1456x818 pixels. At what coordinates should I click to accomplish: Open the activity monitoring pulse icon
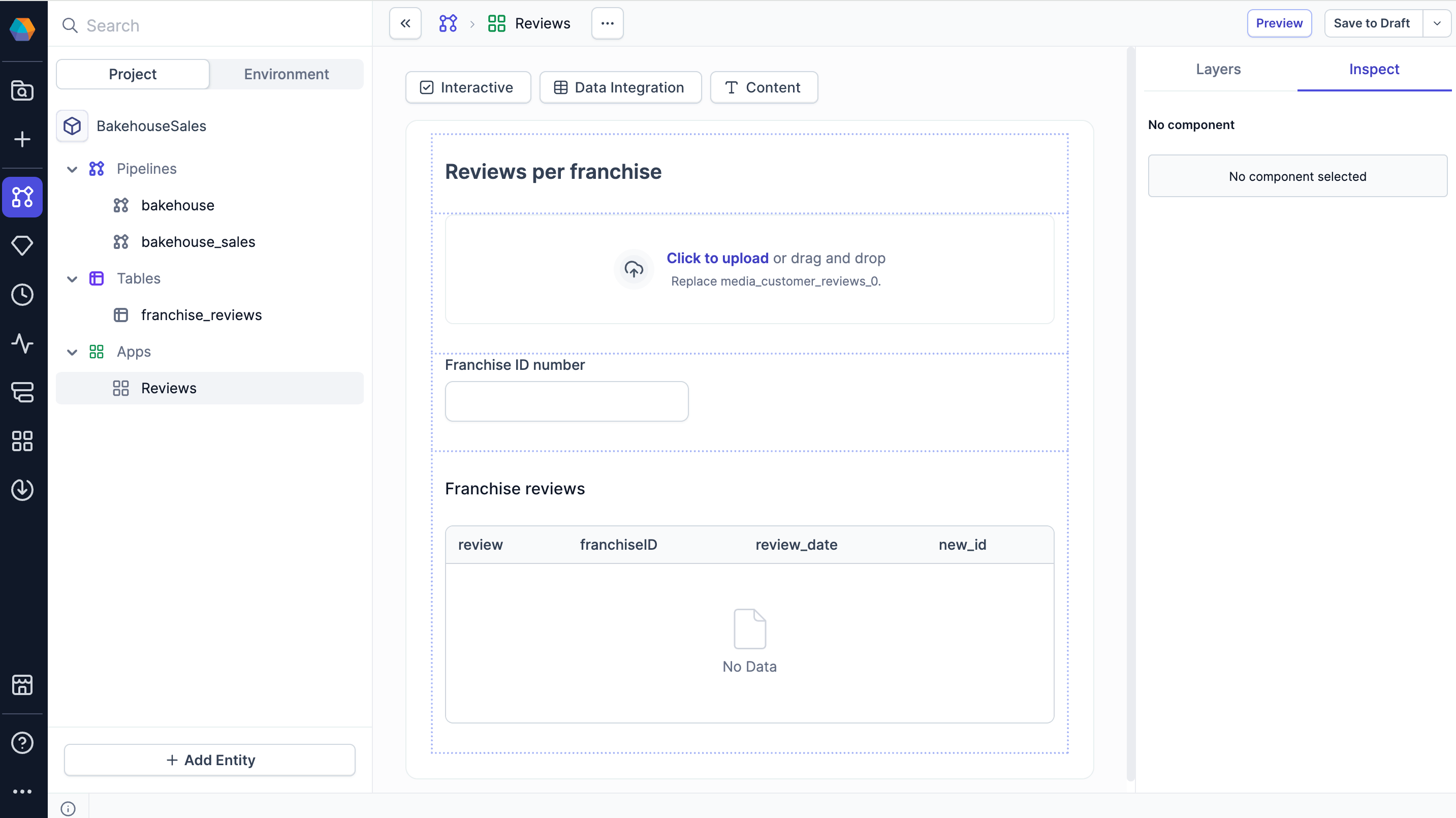coord(23,343)
